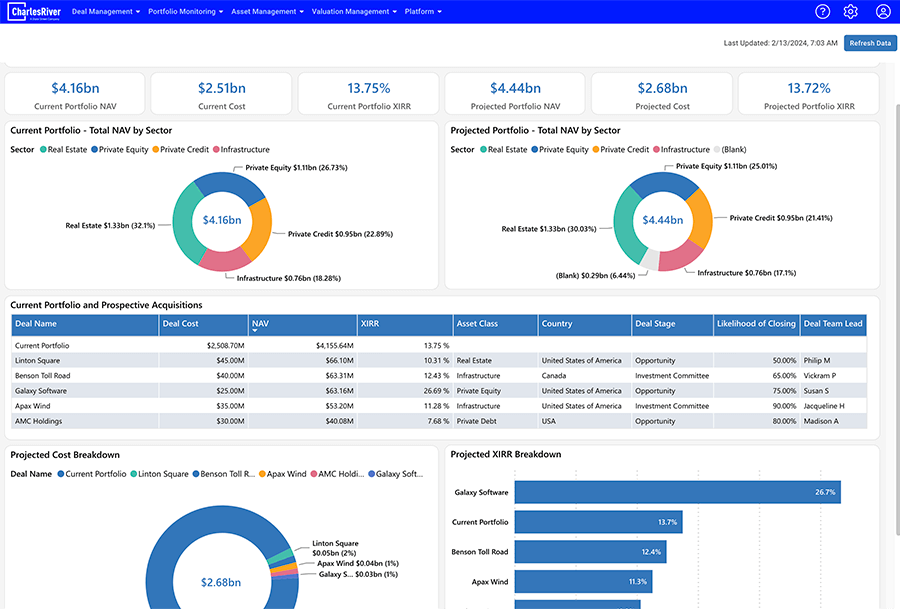Screen dimensions: 900x609
Task: Click the Country column header
Action: click(584, 324)
